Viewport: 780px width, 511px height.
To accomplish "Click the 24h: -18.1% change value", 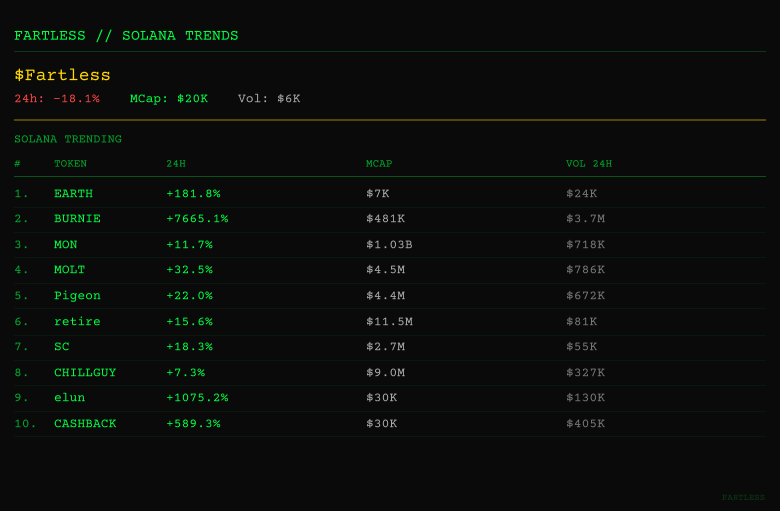I will (57, 99).
